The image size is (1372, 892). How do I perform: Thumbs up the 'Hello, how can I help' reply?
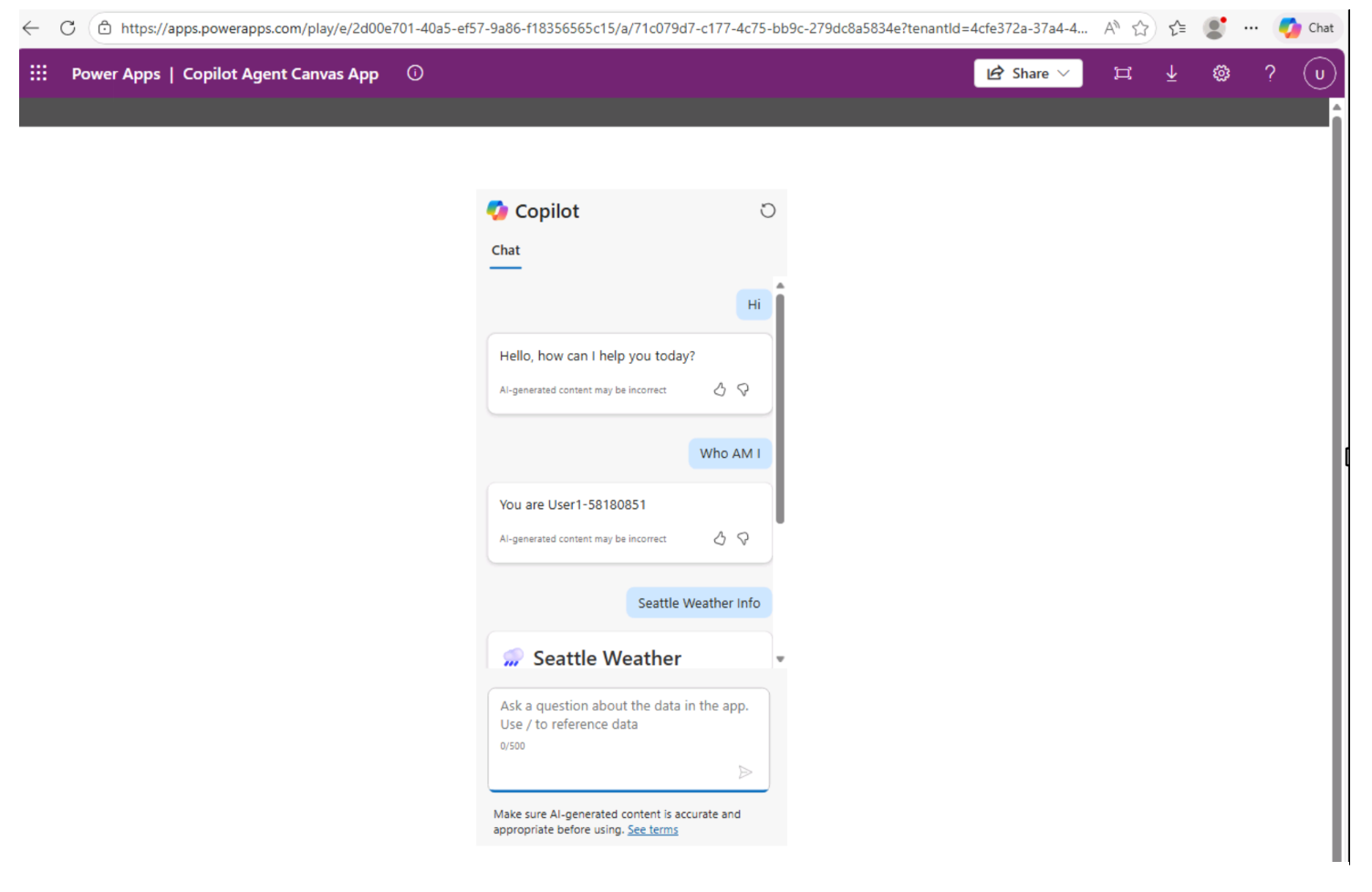coord(720,389)
